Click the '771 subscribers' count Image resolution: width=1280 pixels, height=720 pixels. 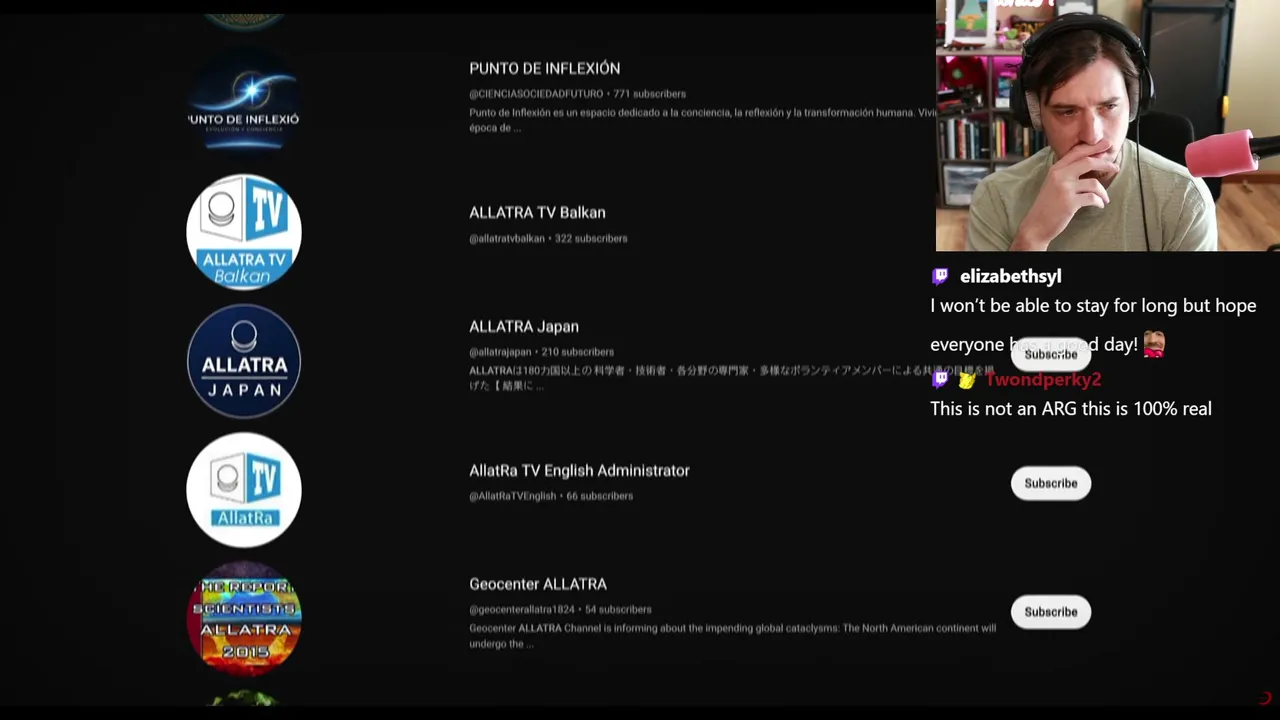650,94
